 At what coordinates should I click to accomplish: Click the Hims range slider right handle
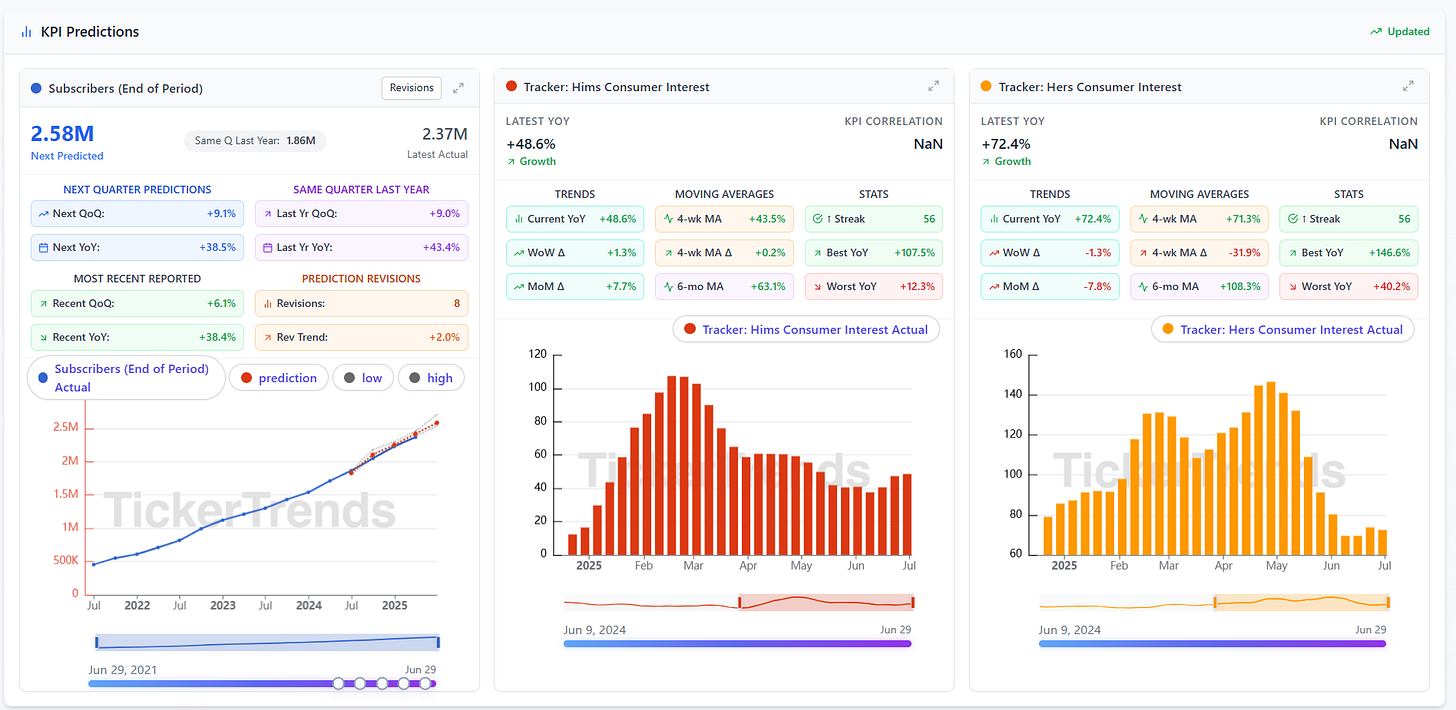[912, 602]
